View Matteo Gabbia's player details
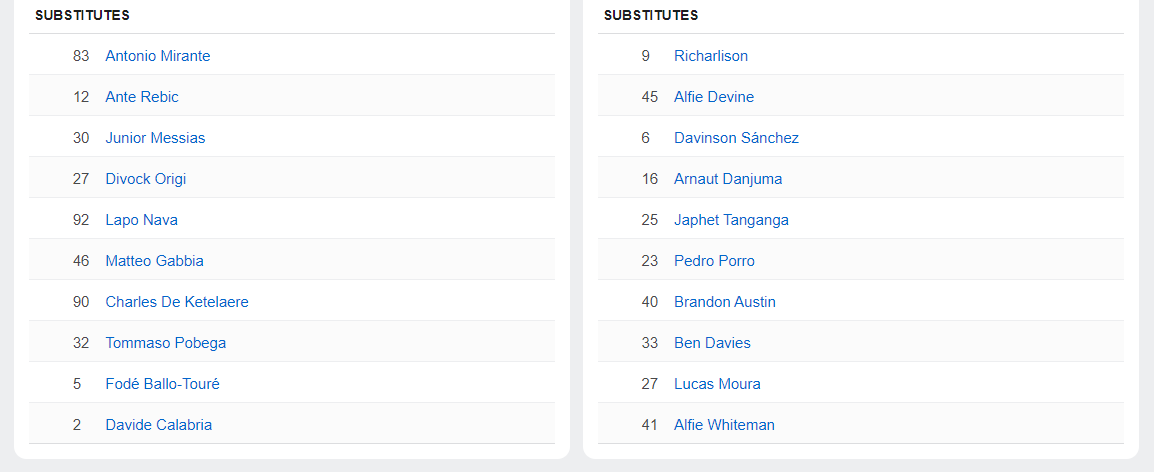Screen dimensions: 1154x472 pyautogui.click(x=154, y=261)
